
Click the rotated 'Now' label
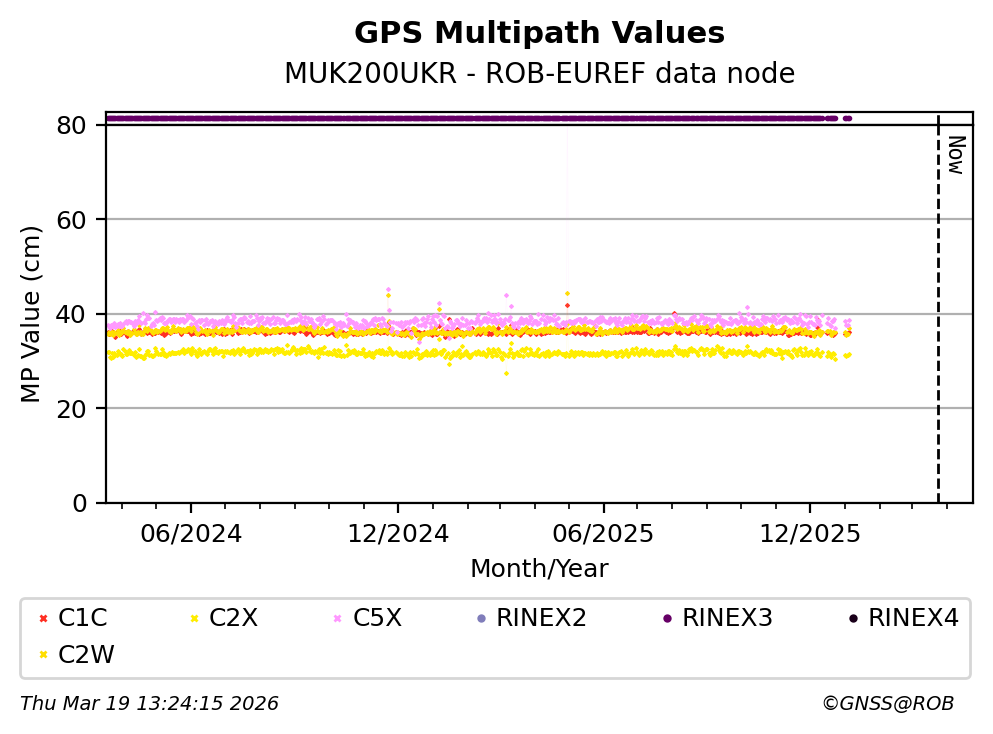pos(955,155)
